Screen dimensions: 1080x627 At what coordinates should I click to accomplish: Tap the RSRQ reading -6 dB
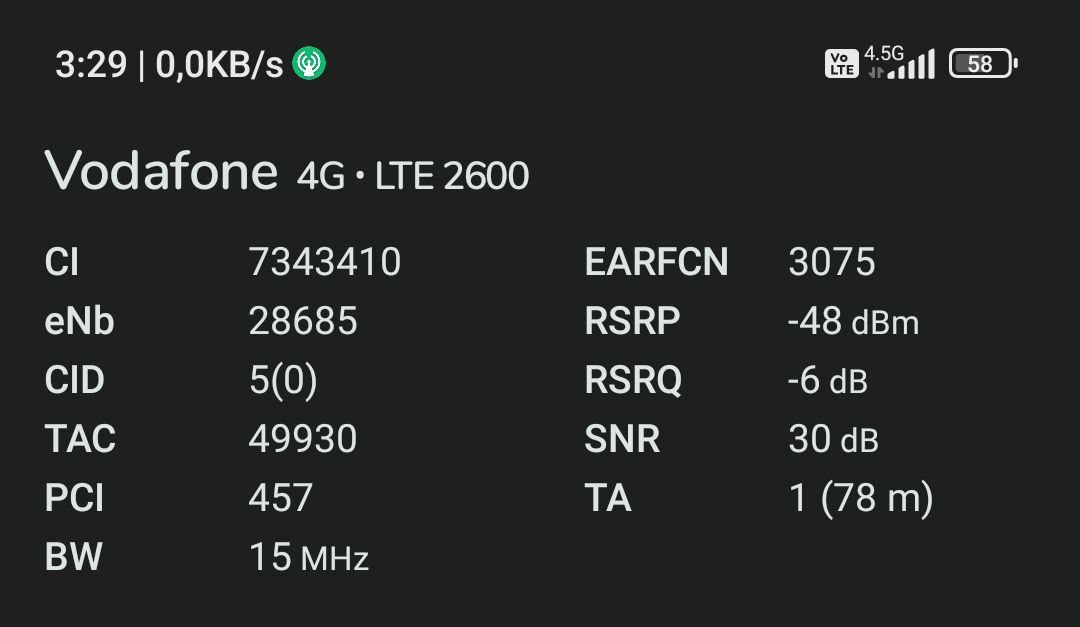click(x=828, y=380)
